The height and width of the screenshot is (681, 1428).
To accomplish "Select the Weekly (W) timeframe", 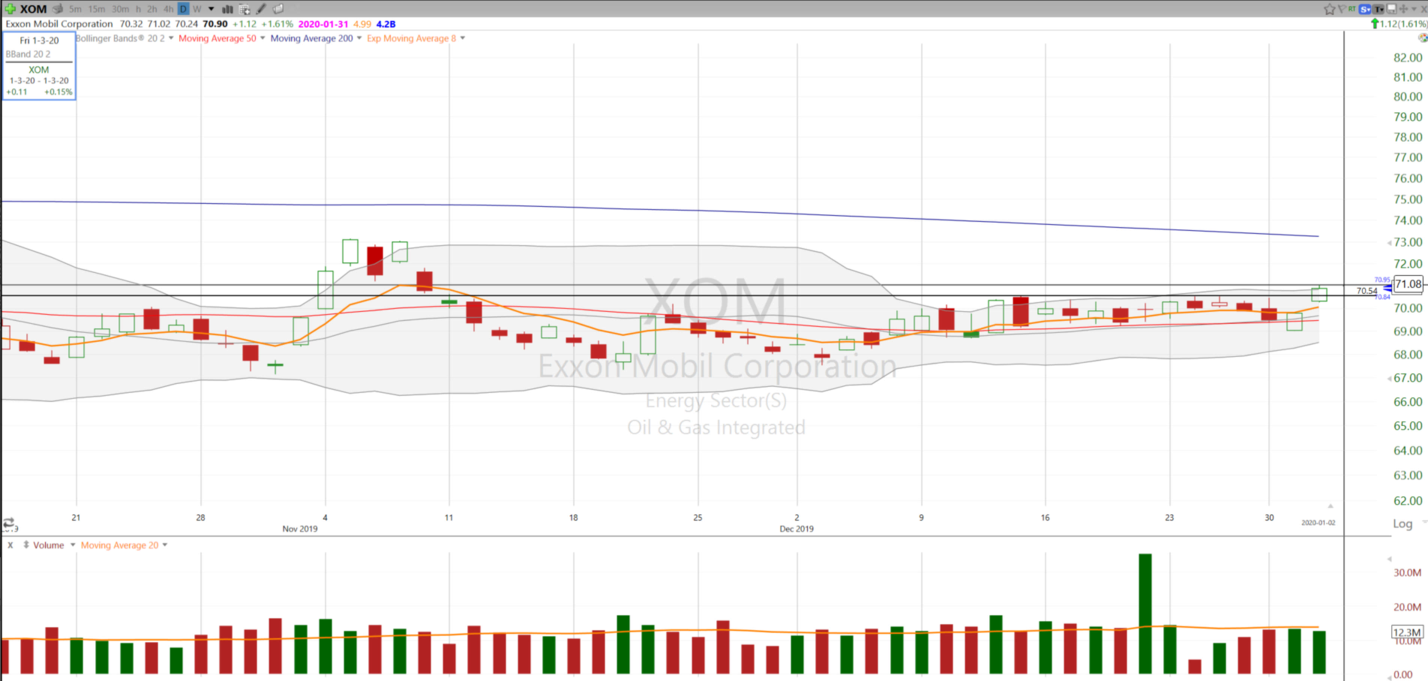I will tap(197, 9).
